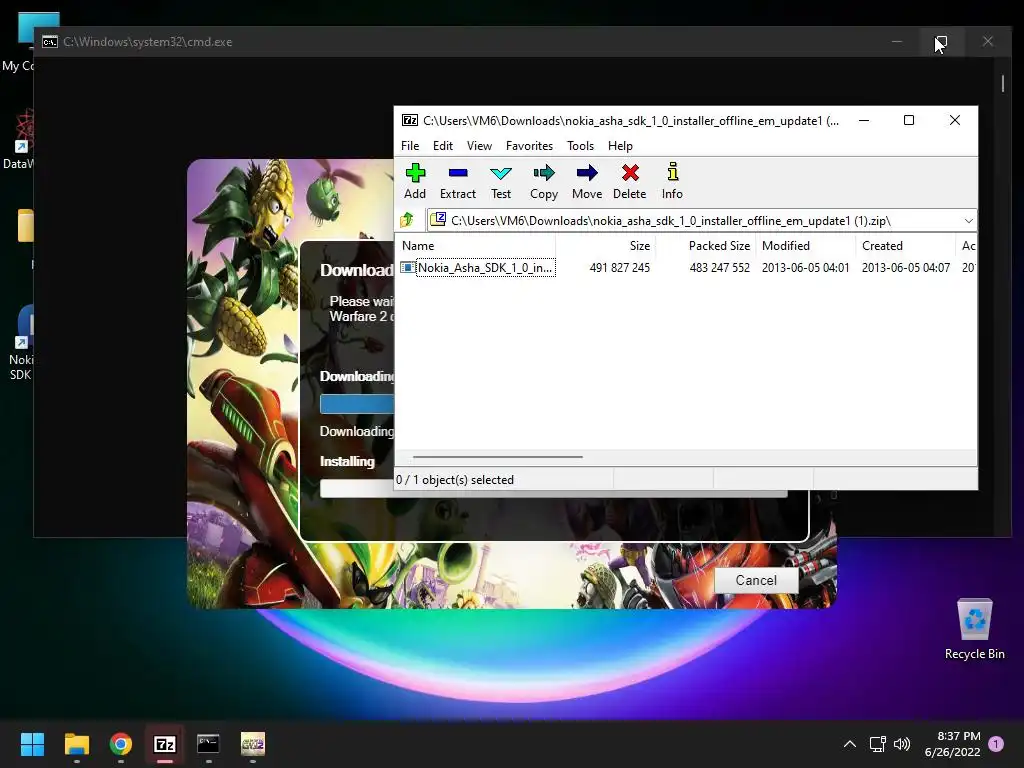Click the 7-Zip title bar icon
Viewport: 1024px width, 768px height.
point(409,120)
